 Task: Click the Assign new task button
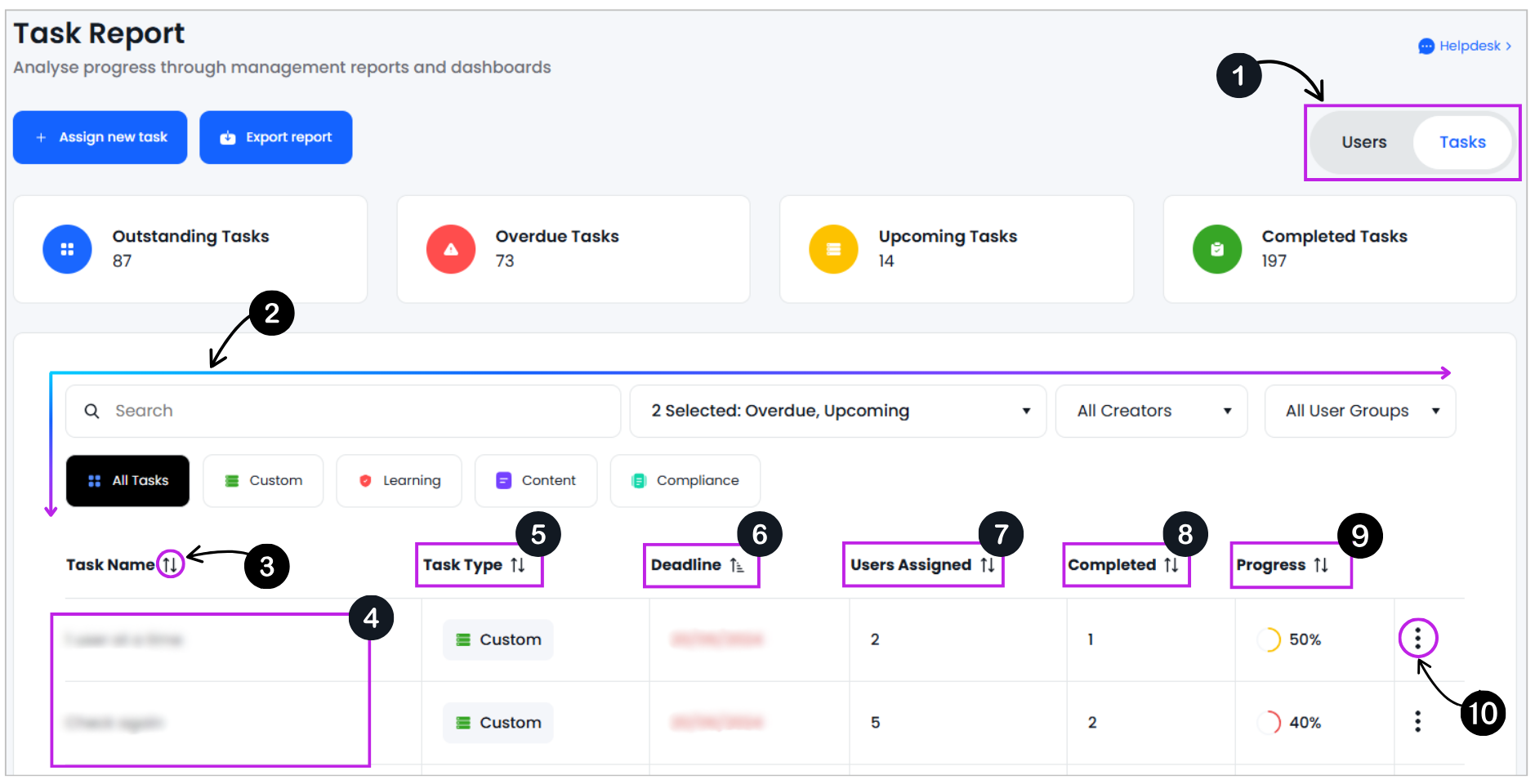pyautogui.click(x=100, y=136)
